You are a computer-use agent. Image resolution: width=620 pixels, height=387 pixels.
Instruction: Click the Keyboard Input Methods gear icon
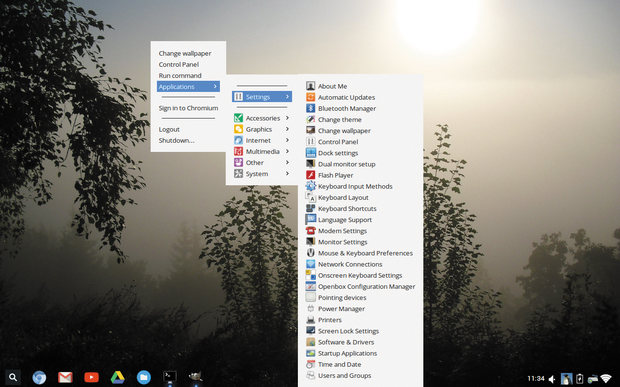click(x=310, y=186)
